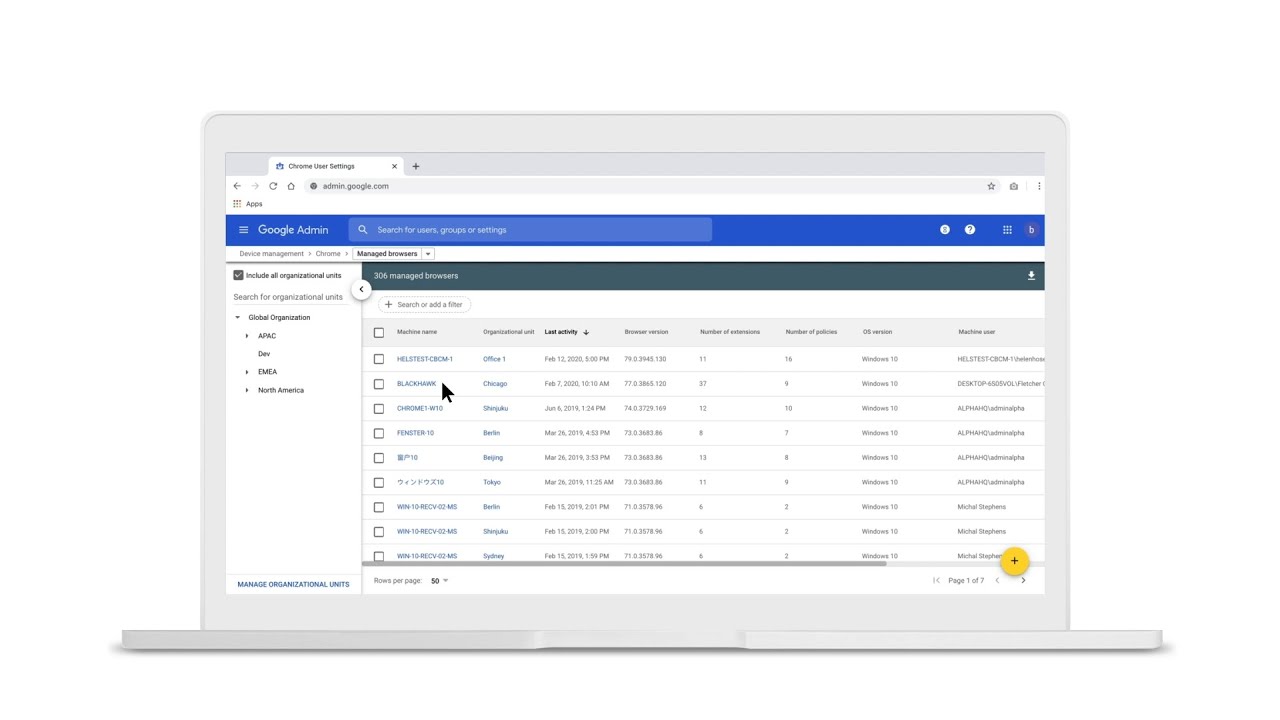Check the select-all checkbox in the table header
Viewport: 1280px width, 720px height.
click(379, 332)
